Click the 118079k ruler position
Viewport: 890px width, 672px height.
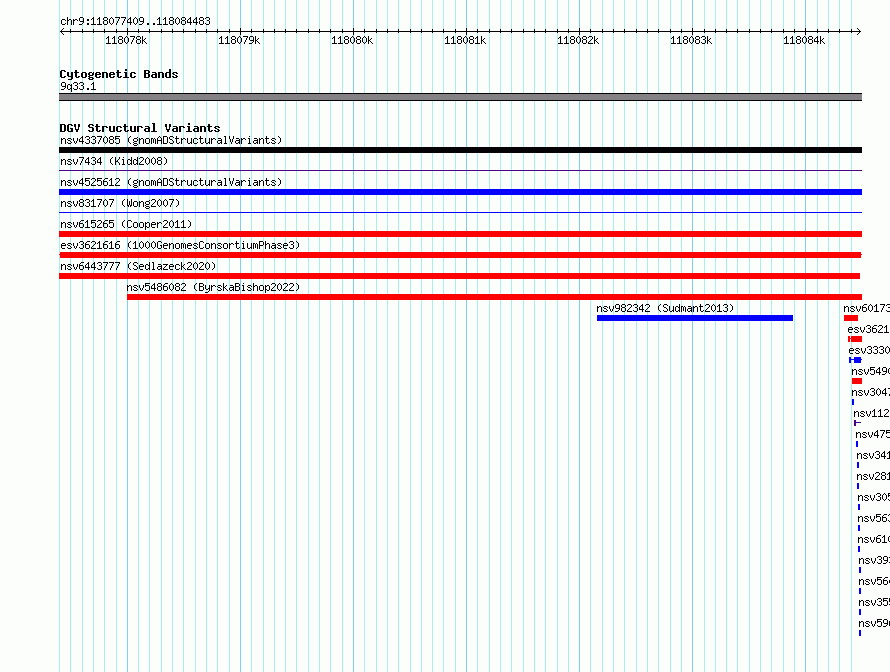pyautogui.click(x=239, y=40)
